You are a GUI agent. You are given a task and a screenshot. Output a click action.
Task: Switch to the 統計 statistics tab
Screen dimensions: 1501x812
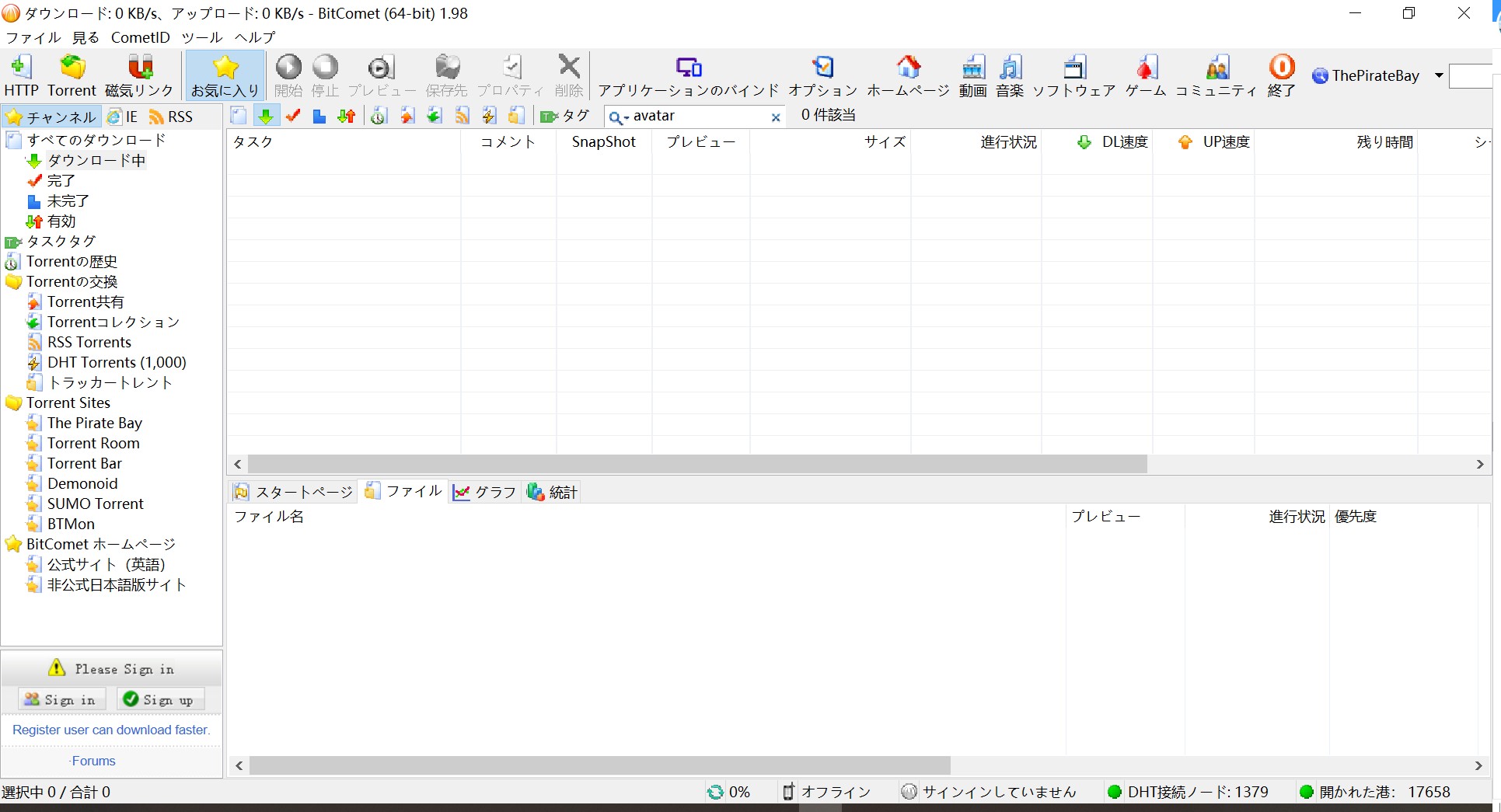point(552,492)
